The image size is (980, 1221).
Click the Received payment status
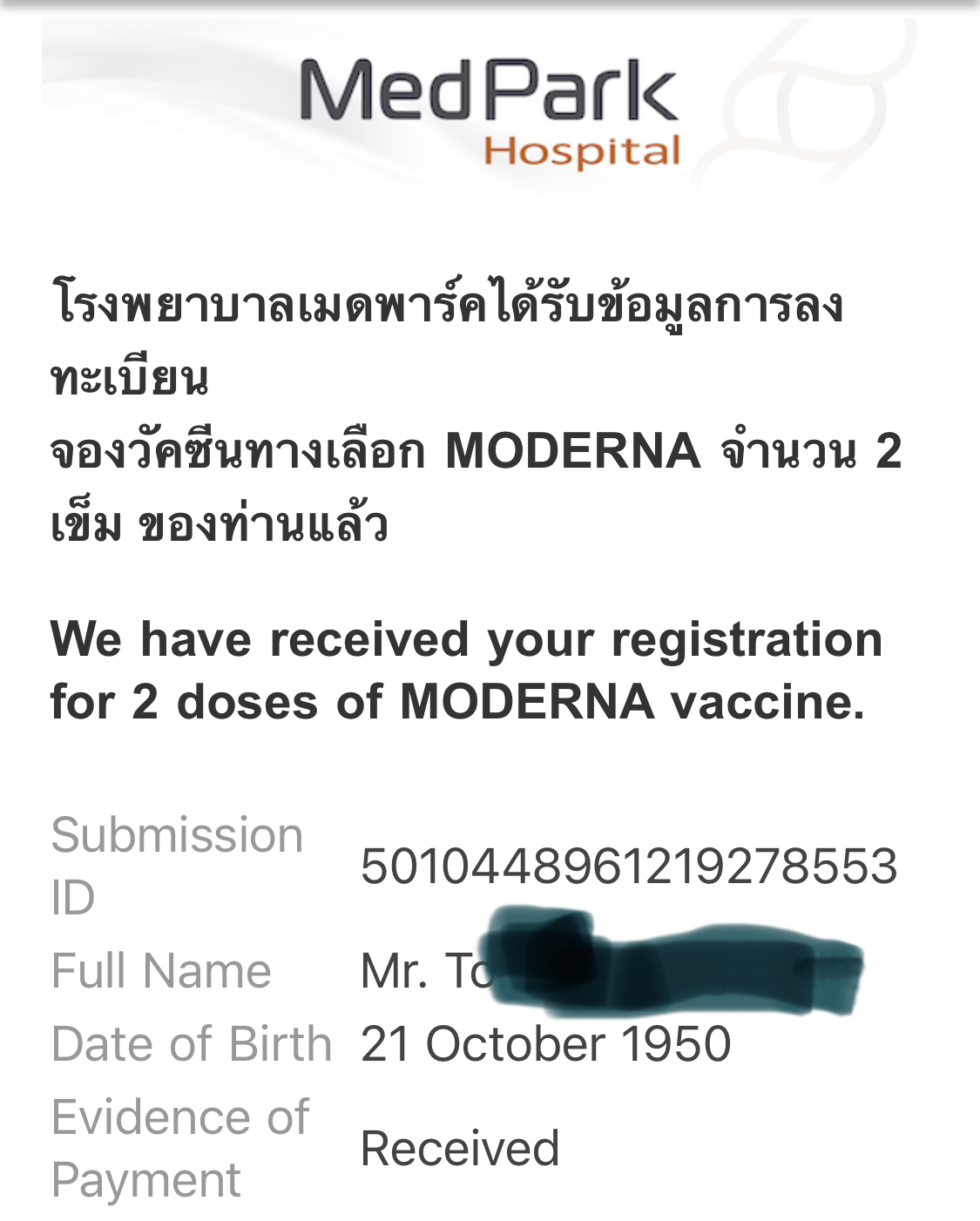coord(459,1148)
